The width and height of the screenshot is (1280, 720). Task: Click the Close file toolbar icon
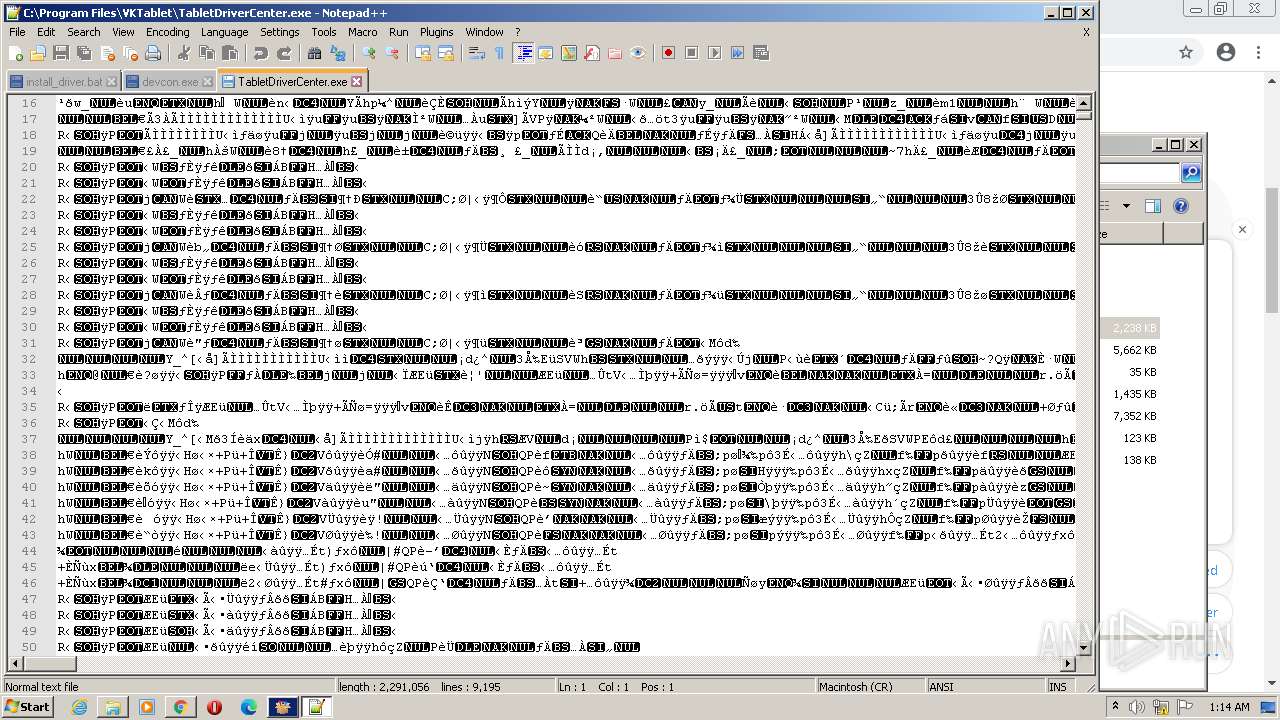coord(107,53)
